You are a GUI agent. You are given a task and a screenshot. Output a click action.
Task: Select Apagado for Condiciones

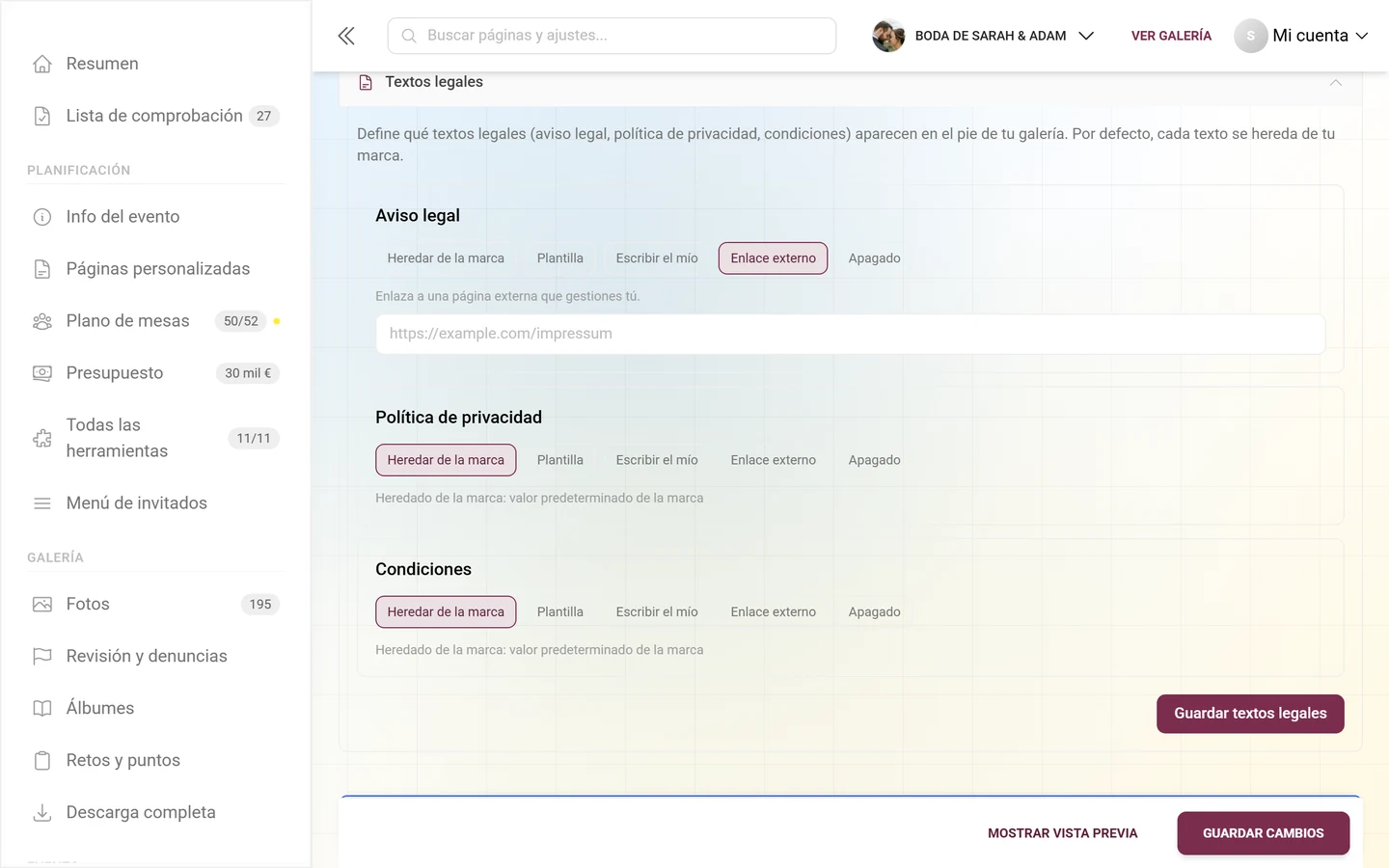click(875, 612)
